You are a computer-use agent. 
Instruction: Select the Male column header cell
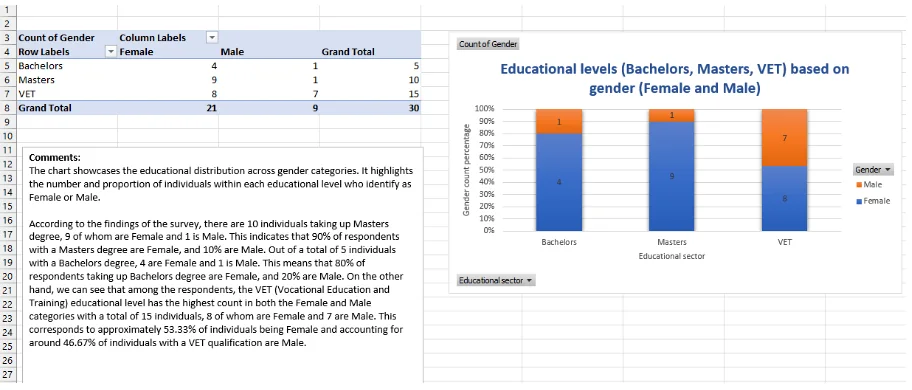tap(269, 52)
